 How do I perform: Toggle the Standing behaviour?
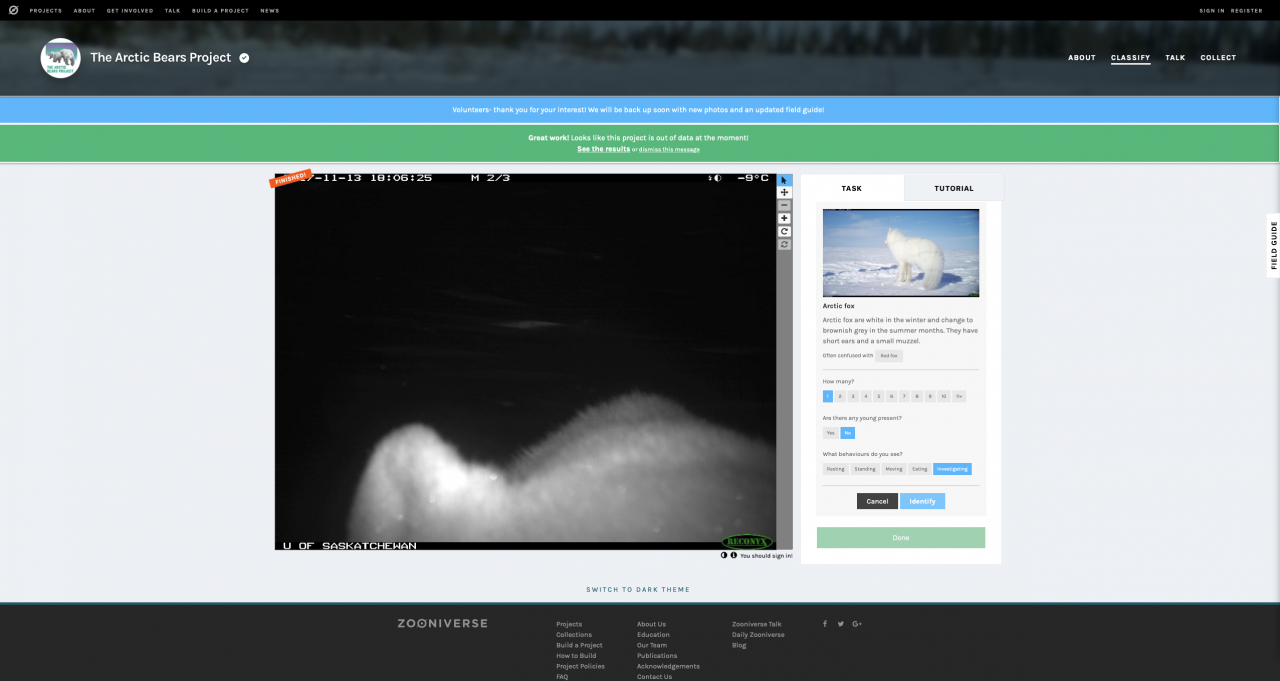[x=865, y=469]
